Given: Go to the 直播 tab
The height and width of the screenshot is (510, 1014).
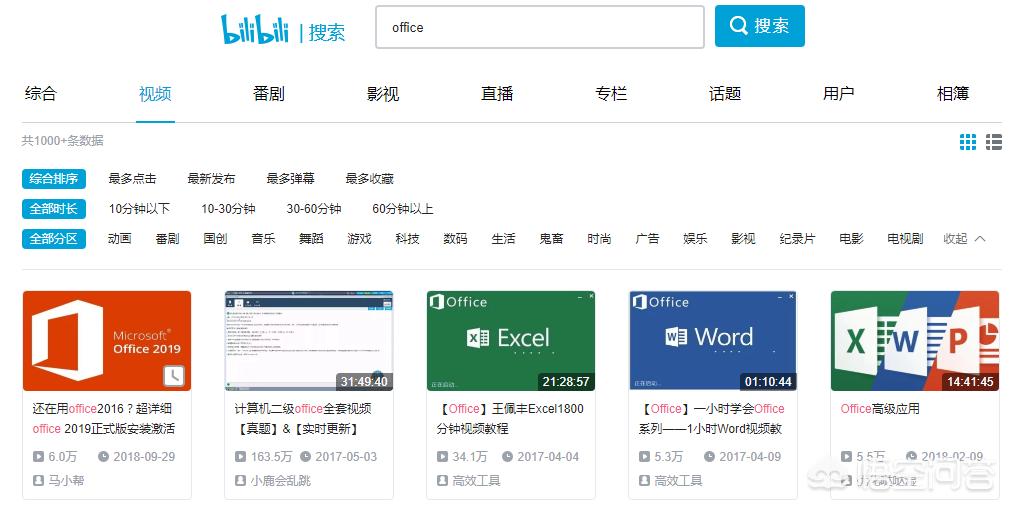Looking at the screenshot, I should click(497, 94).
